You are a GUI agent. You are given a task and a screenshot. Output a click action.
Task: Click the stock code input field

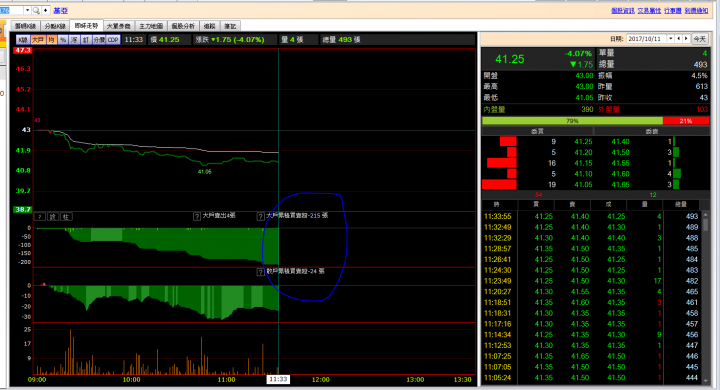tap(11, 10)
